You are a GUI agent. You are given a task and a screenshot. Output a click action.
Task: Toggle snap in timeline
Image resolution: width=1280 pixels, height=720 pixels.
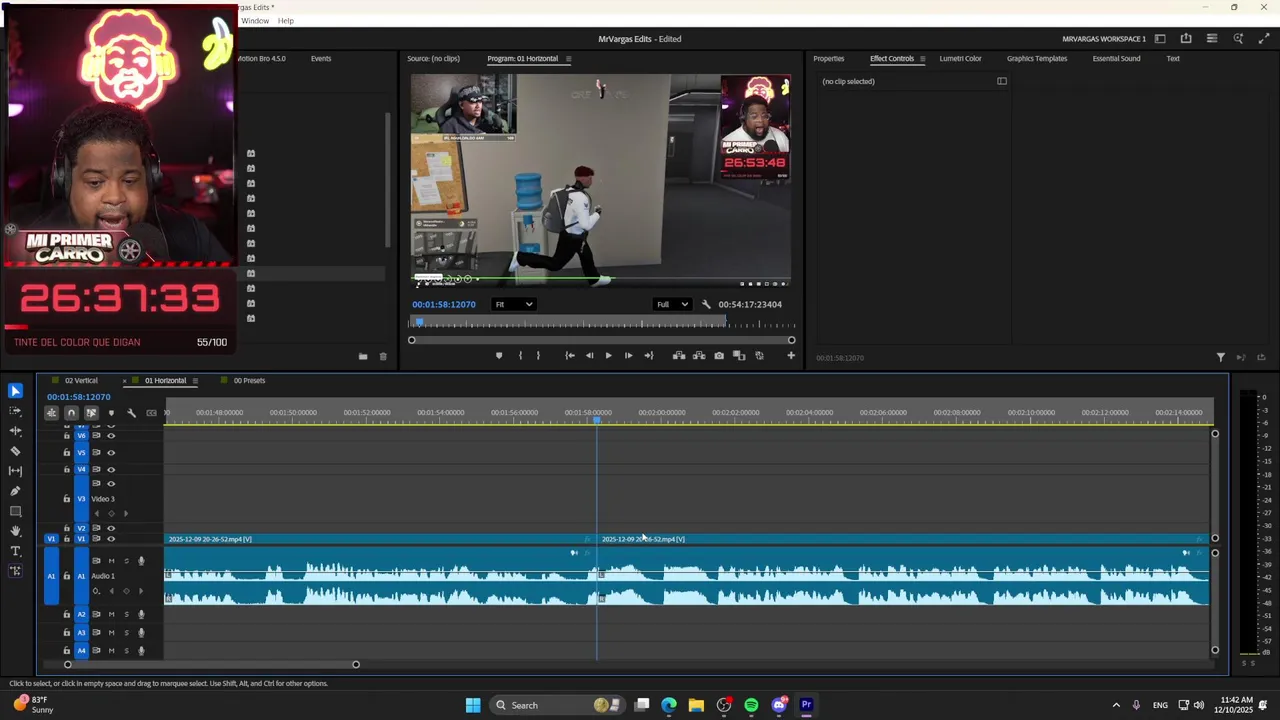pyautogui.click(x=71, y=413)
